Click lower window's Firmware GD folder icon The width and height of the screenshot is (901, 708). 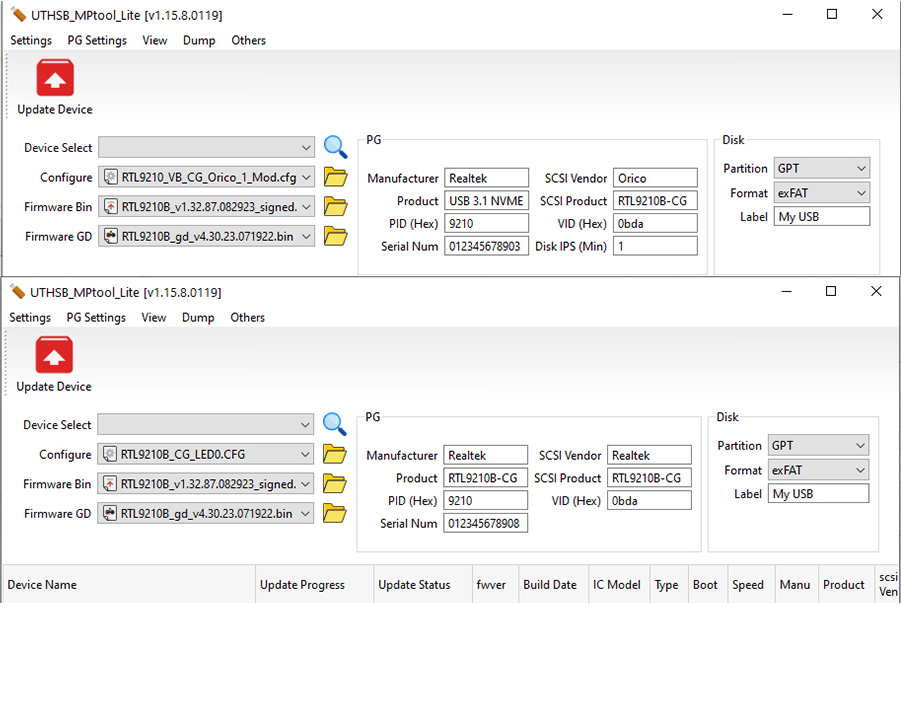[334, 514]
